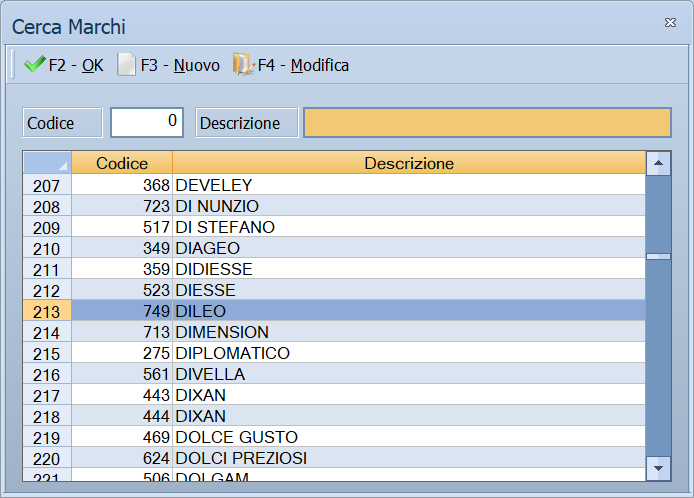Click code cell 523
Screen dimensions: 694x498
122,290
